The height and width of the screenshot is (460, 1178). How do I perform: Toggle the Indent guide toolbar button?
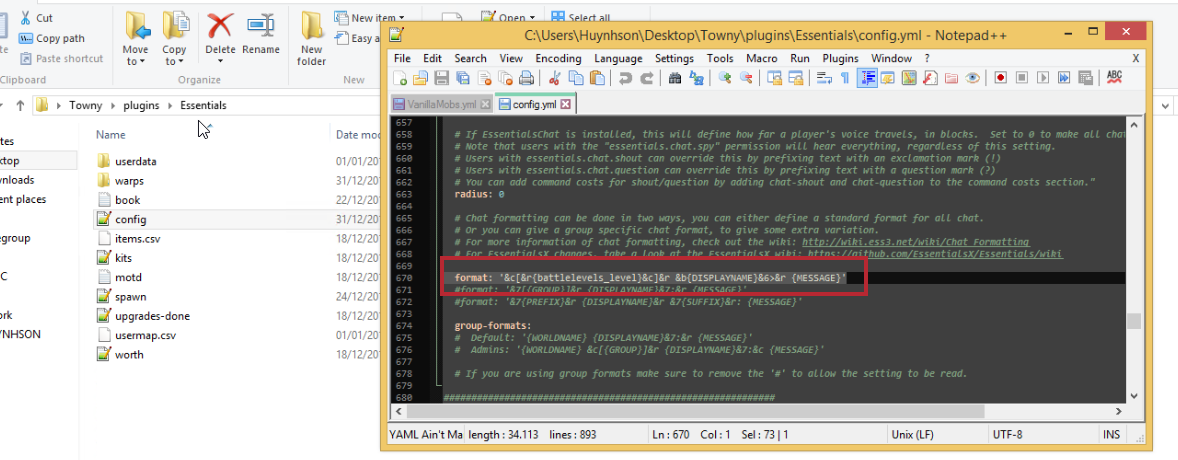866,78
